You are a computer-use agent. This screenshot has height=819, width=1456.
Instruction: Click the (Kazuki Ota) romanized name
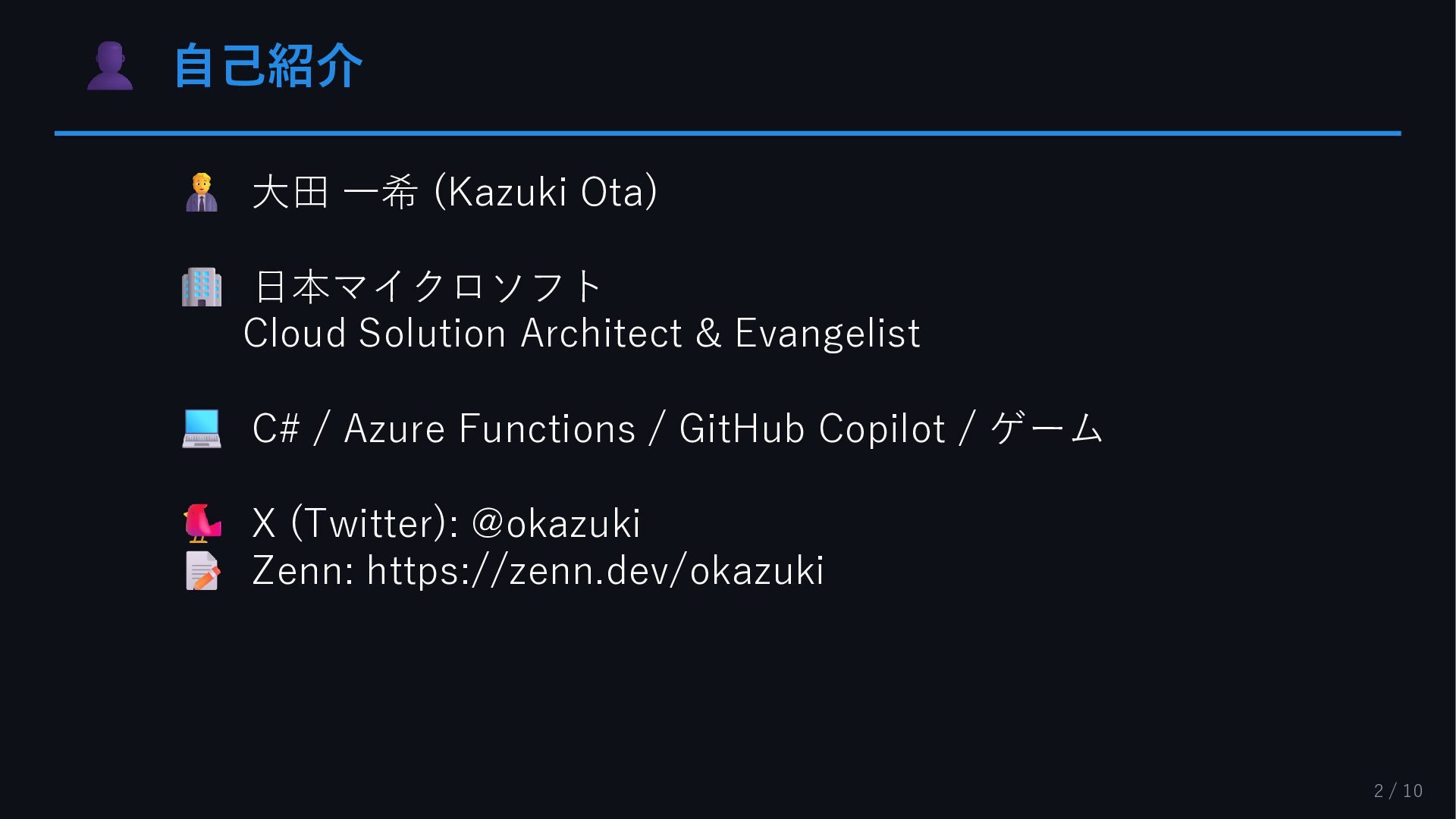(x=545, y=192)
